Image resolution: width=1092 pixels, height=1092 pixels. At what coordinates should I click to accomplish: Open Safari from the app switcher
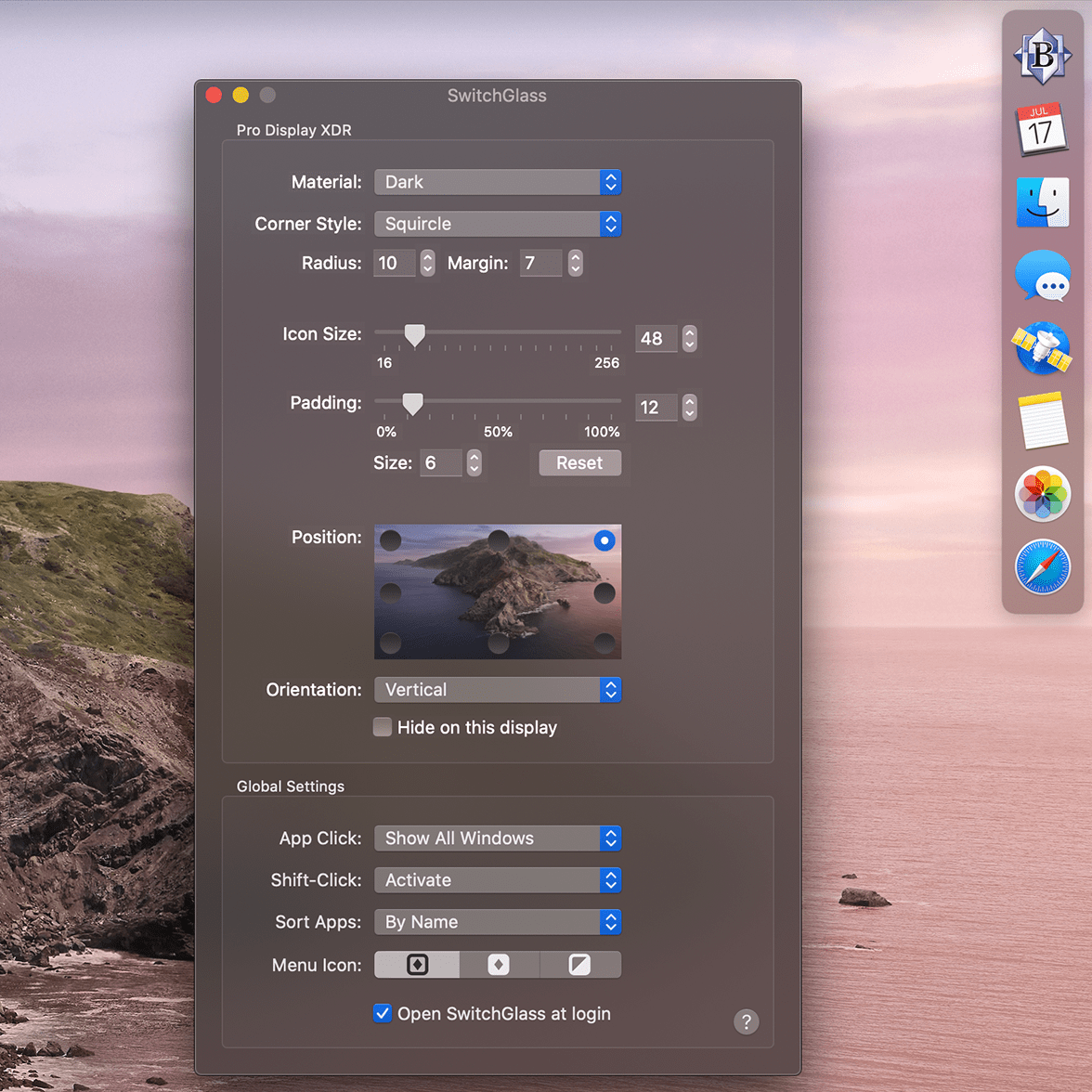pos(1042,566)
